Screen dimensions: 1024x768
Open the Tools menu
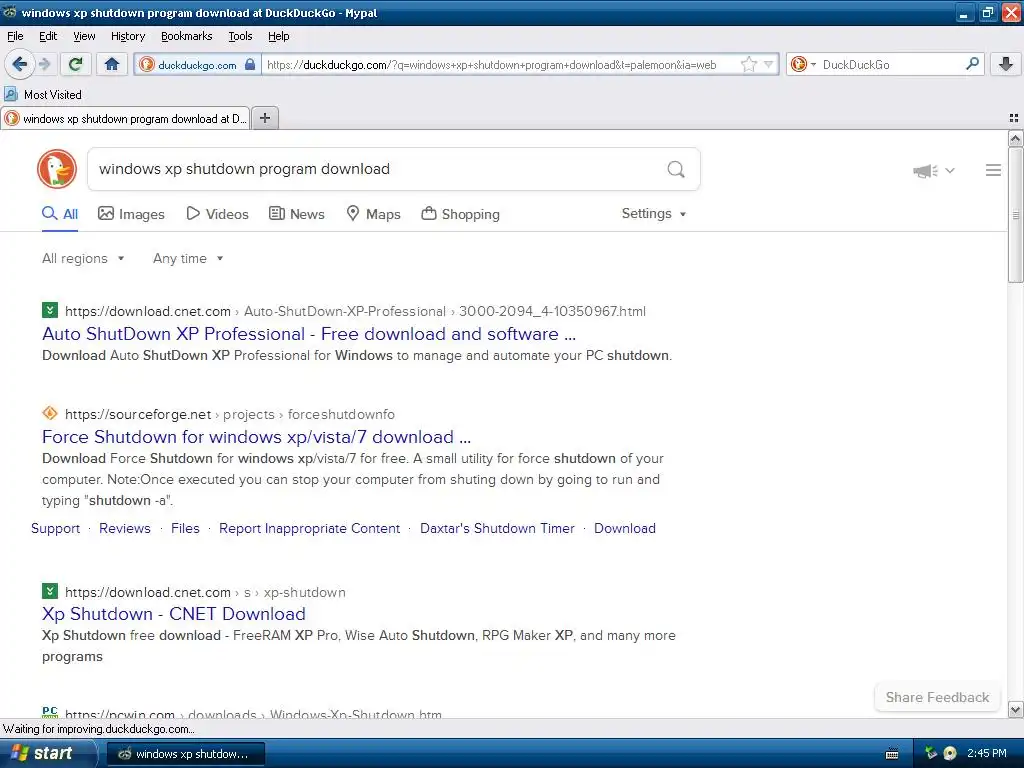[x=240, y=36]
